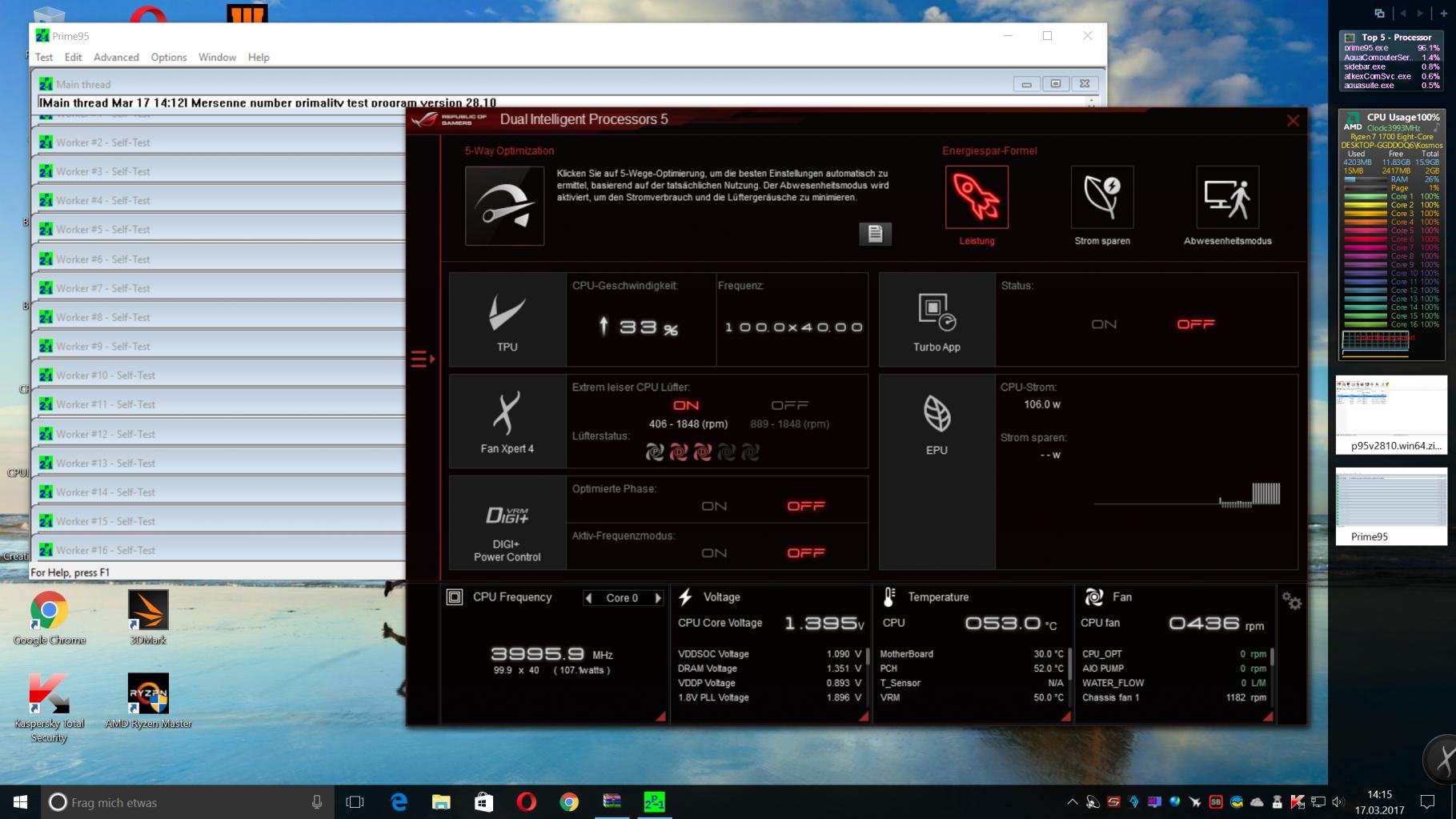Expand the CPU Frequency panel corner arrow
This screenshot has height=819, width=1456.
661,717
